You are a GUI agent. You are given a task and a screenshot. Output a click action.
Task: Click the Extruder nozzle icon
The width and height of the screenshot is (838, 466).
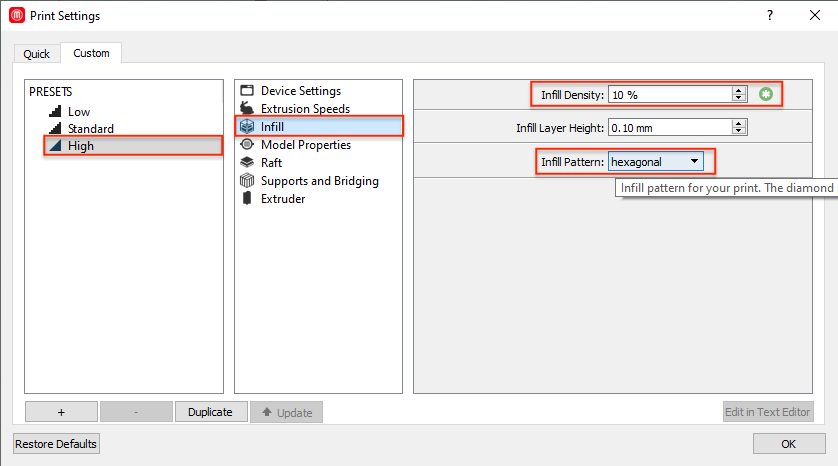pyautogui.click(x=247, y=199)
